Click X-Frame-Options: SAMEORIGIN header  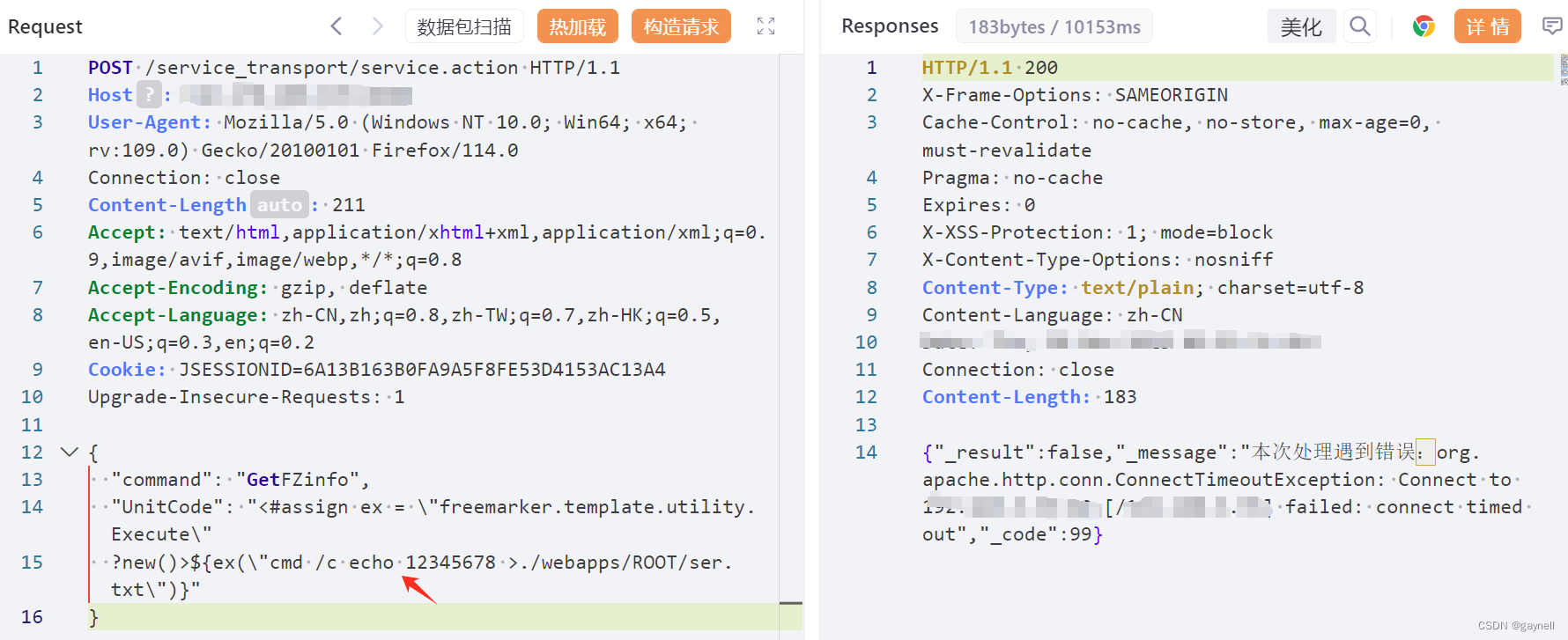point(1075,94)
